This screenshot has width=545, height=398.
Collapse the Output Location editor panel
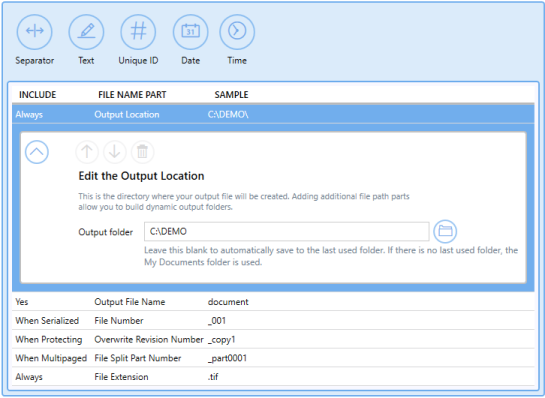[x=36, y=152]
